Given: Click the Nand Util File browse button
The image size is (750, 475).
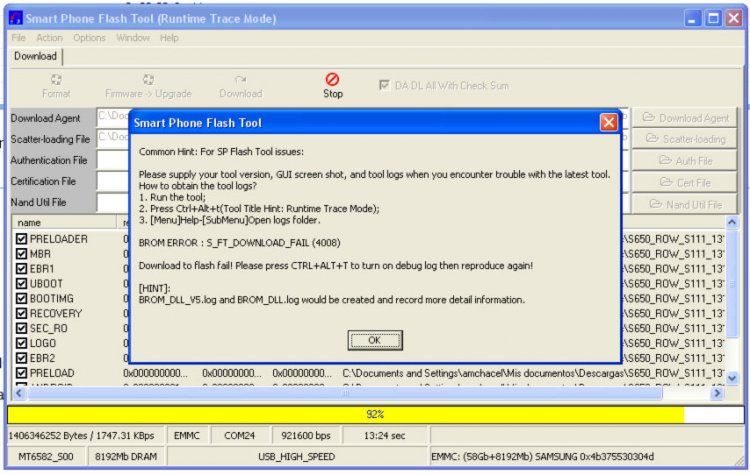Looking at the screenshot, I should point(685,204).
